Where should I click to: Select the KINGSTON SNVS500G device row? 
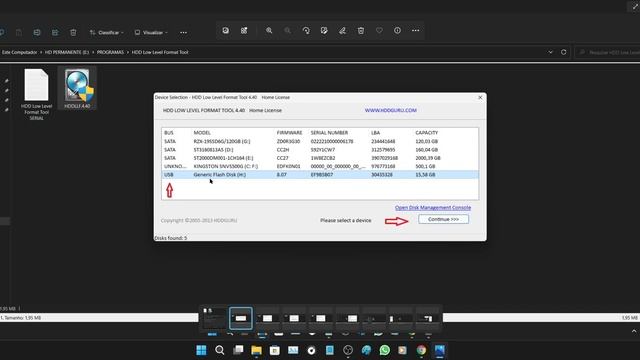coord(320,166)
